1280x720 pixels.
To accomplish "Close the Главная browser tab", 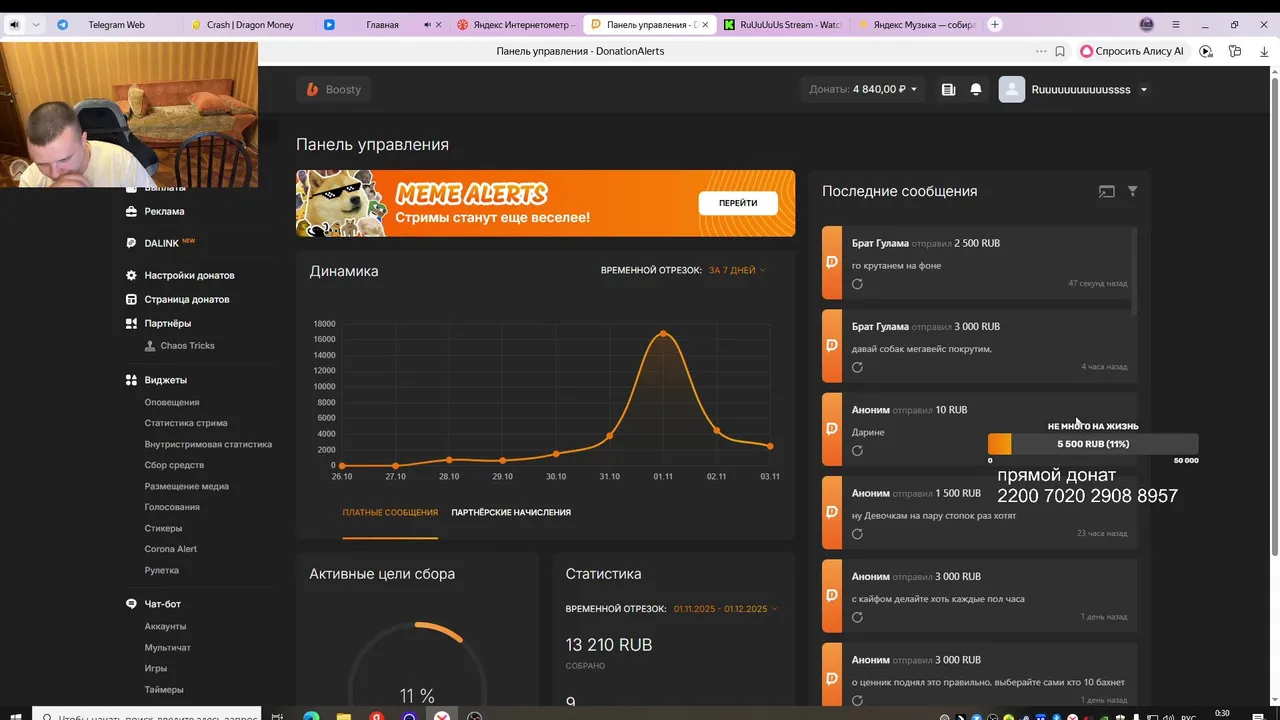I will click(x=440, y=25).
